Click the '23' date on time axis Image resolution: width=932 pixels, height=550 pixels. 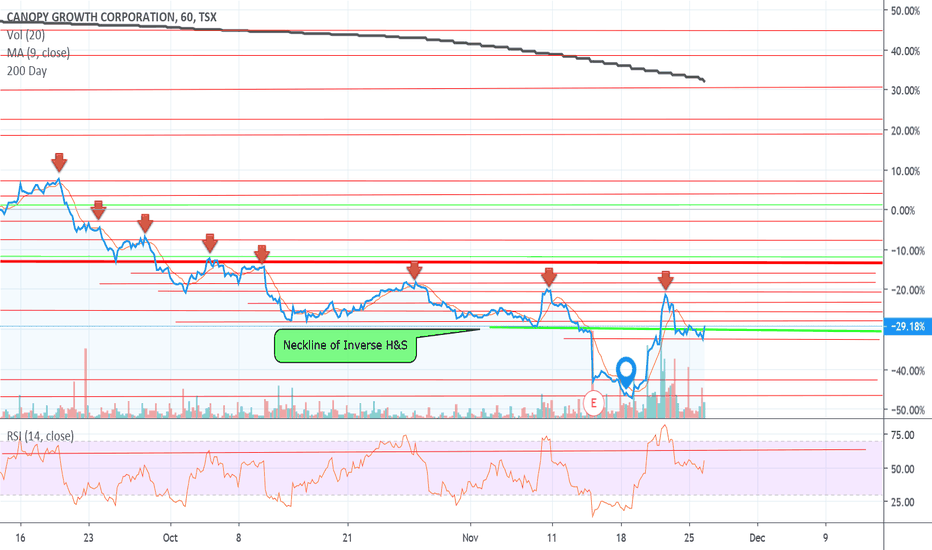(89, 538)
